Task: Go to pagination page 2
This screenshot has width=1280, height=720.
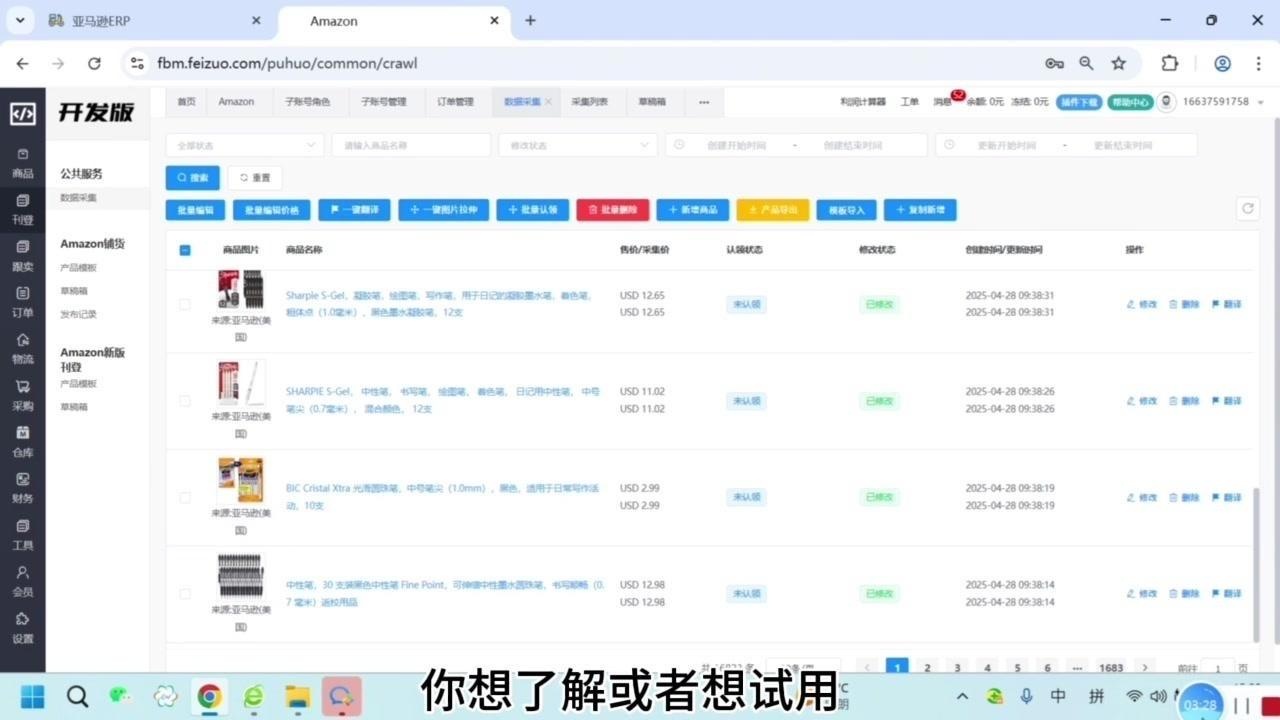Action: [x=927, y=668]
